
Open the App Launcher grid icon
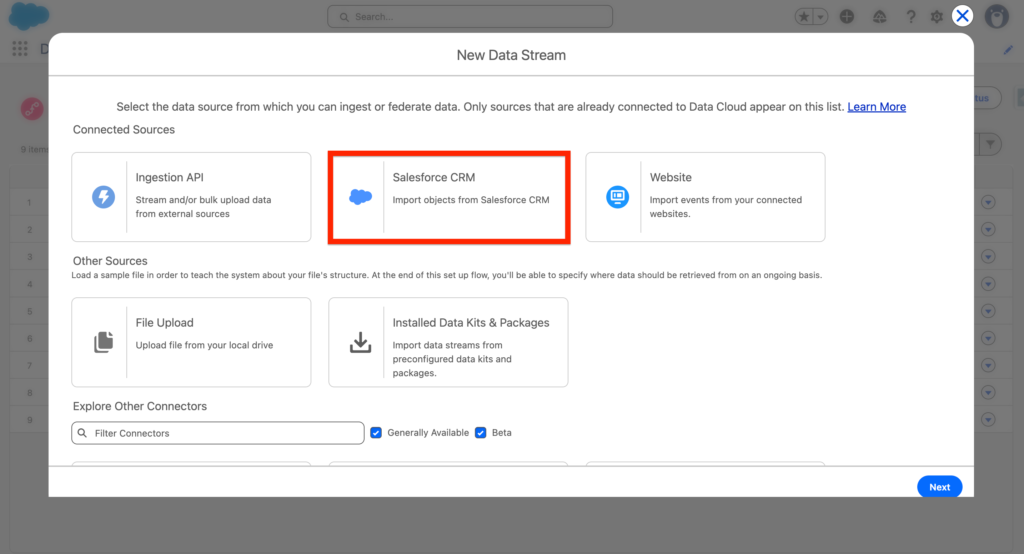[20, 48]
